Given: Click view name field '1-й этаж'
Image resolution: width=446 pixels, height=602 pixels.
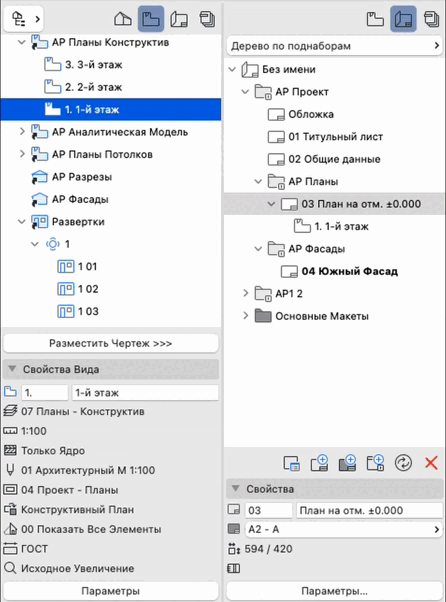Looking at the screenshot, I should click(x=145, y=392).
